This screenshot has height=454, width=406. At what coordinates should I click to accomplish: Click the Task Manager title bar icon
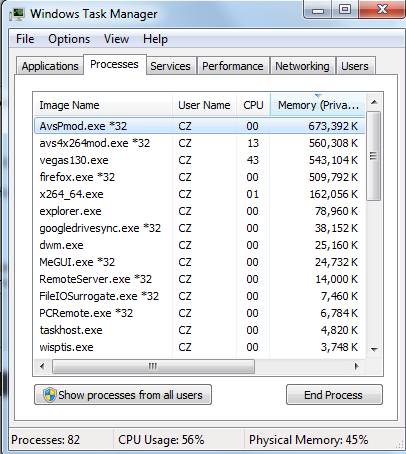[x=17, y=14]
